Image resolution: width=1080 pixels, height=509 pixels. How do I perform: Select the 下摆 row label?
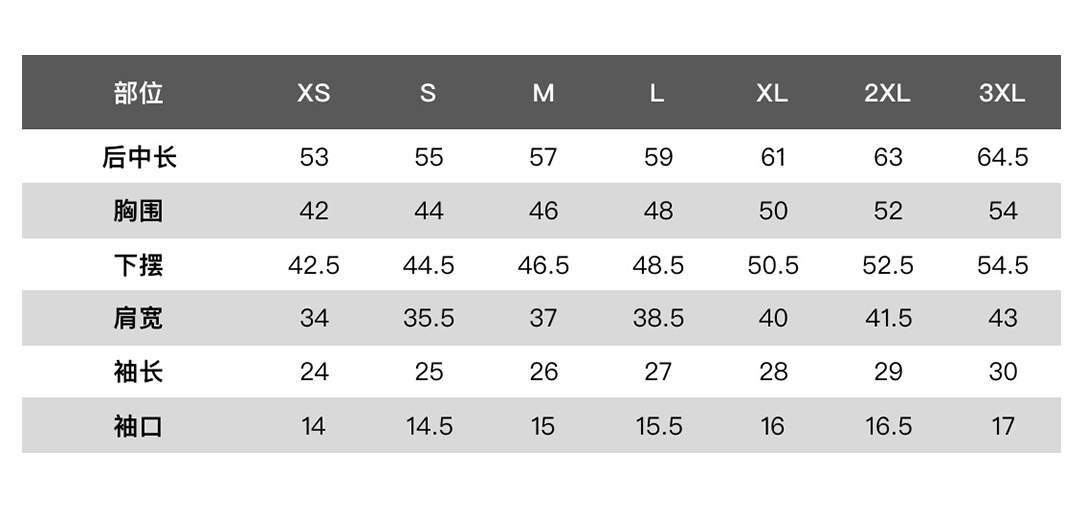coord(138,265)
